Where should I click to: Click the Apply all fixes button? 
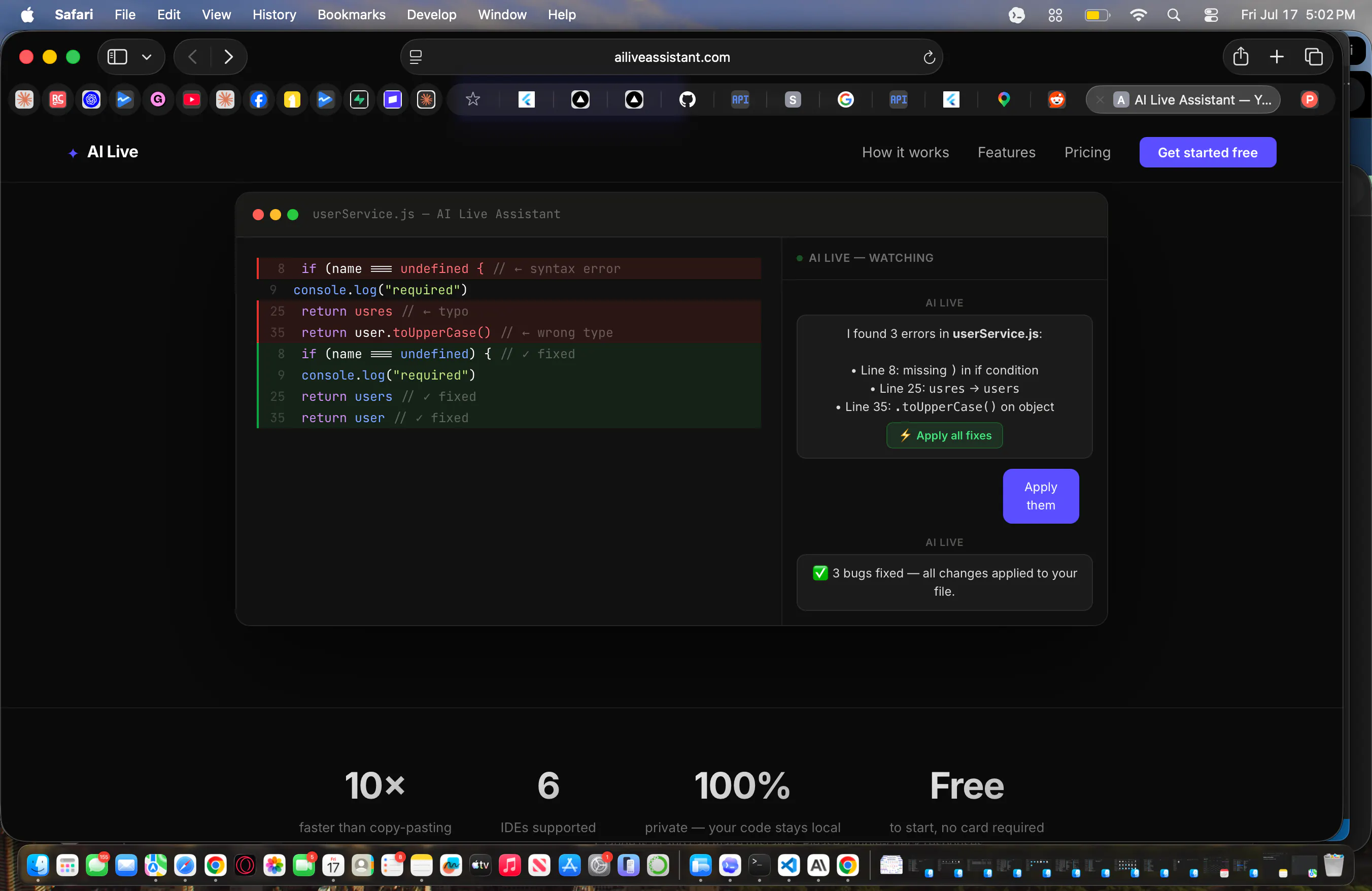(944, 435)
